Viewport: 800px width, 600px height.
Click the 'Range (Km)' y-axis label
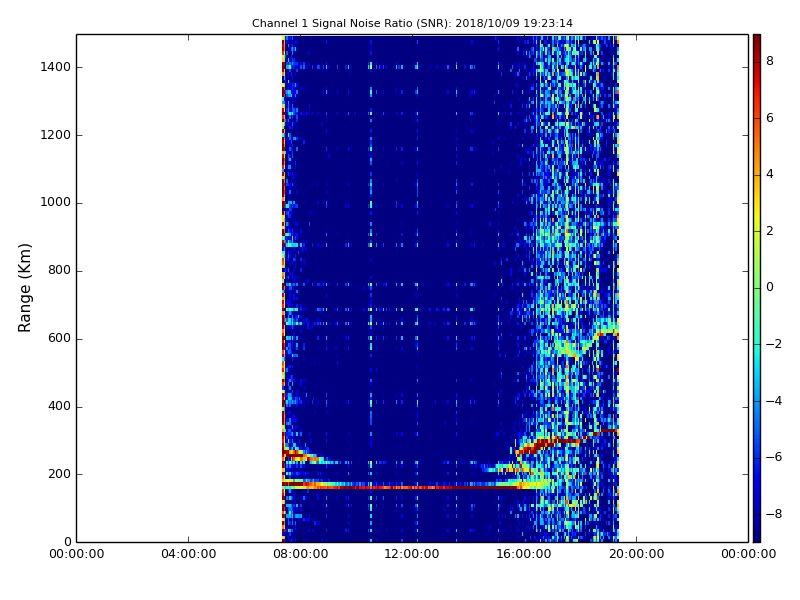click(x=24, y=288)
